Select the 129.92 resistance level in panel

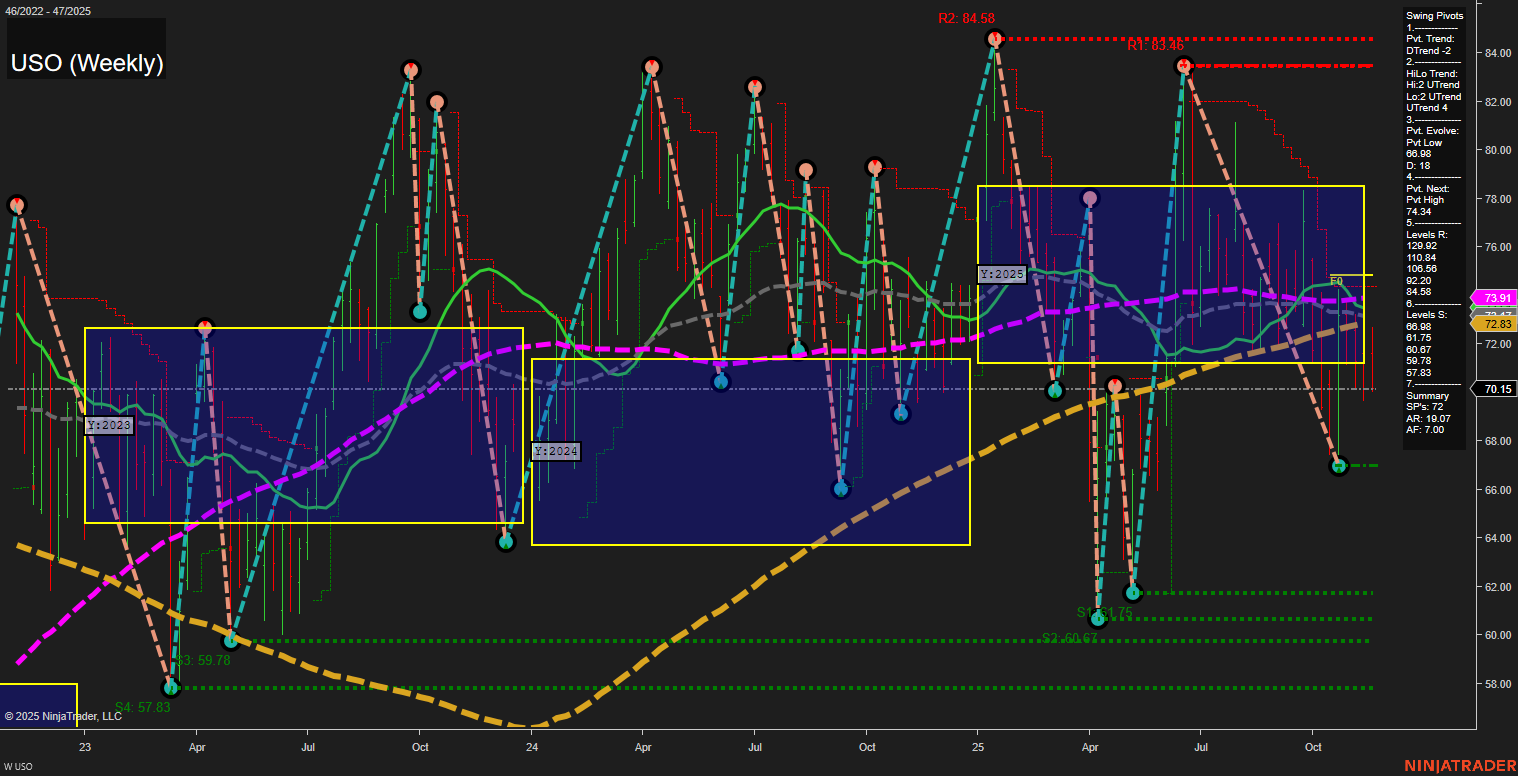click(1421, 246)
